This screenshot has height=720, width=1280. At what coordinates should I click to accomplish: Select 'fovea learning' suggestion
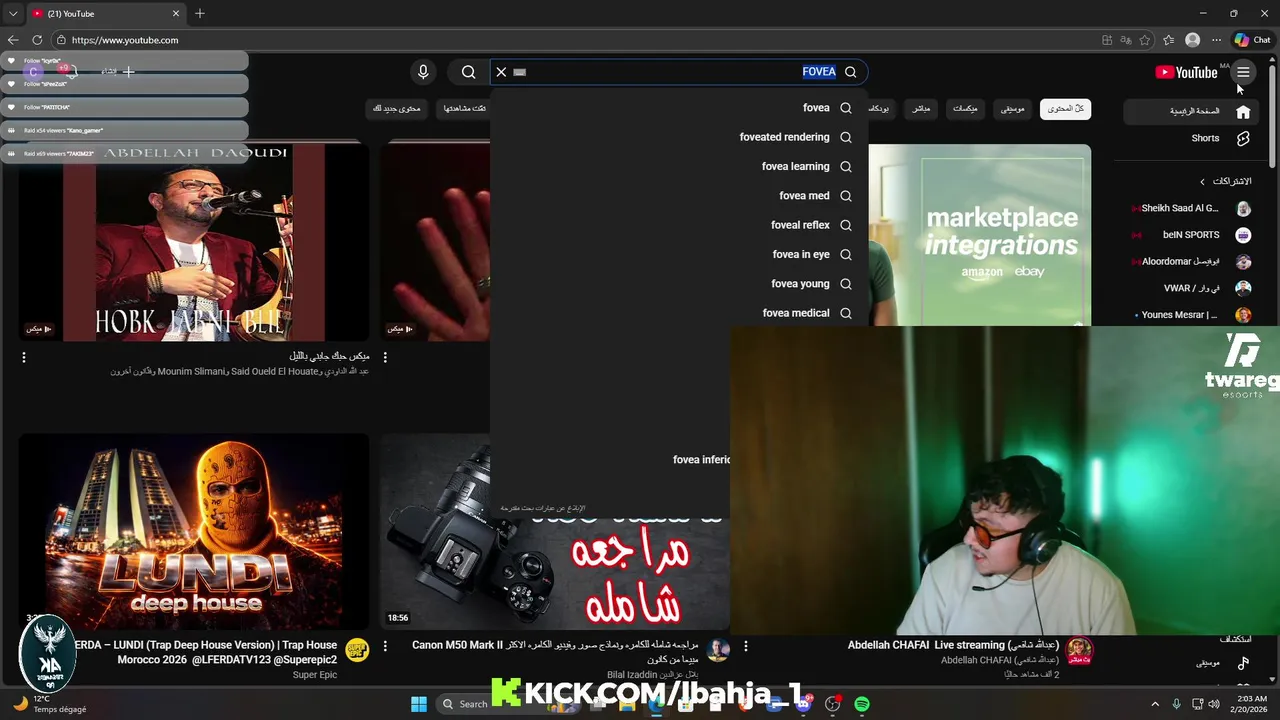[679, 167]
